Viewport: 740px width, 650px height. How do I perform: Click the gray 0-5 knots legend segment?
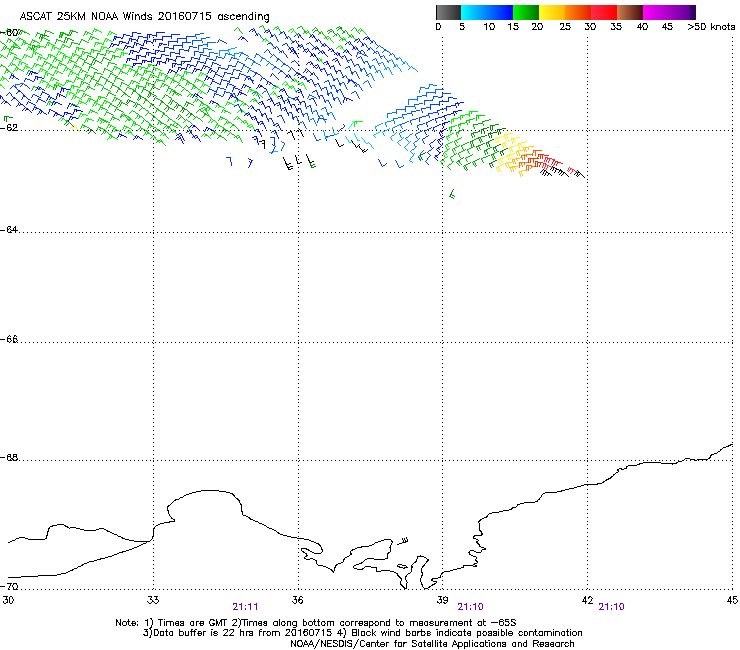point(448,12)
